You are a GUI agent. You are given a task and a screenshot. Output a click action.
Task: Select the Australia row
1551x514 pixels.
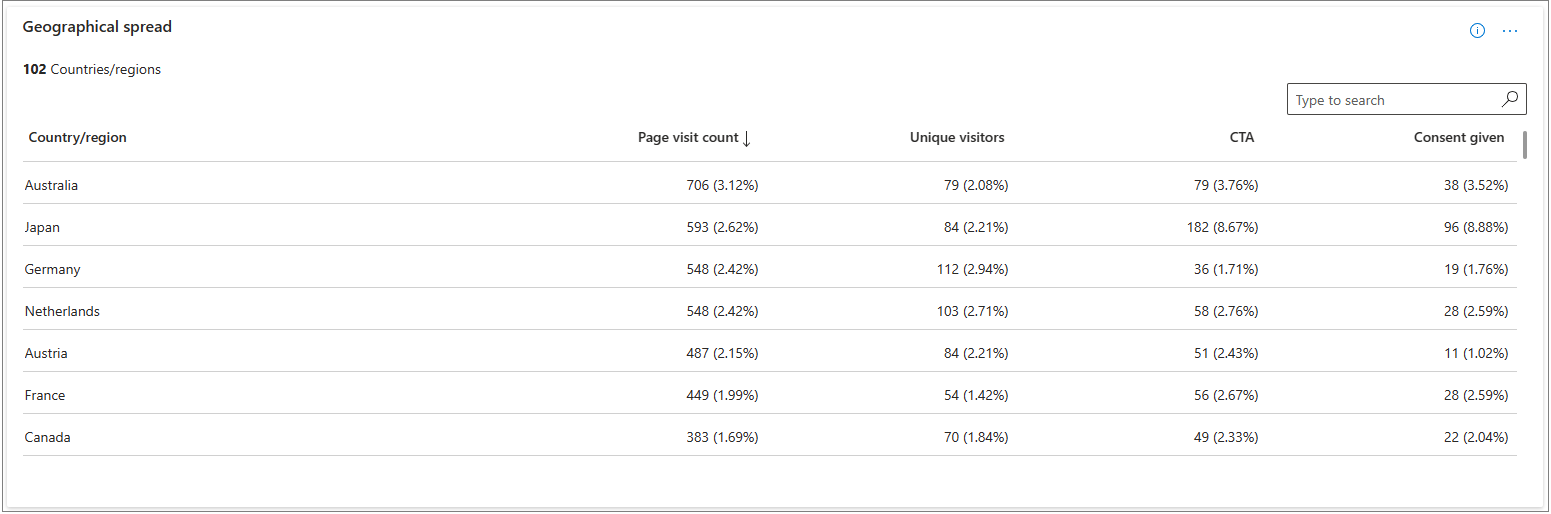[52, 185]
